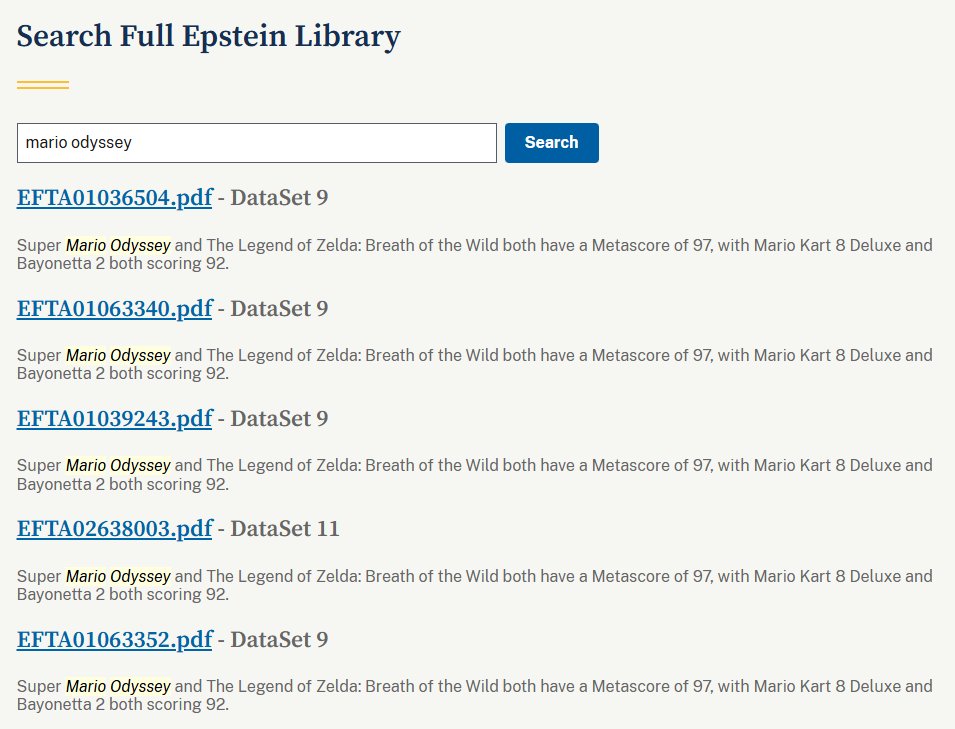Open EFTA01063352.pdf link
The height and width of the screenshot is (729, 955).
115,639
